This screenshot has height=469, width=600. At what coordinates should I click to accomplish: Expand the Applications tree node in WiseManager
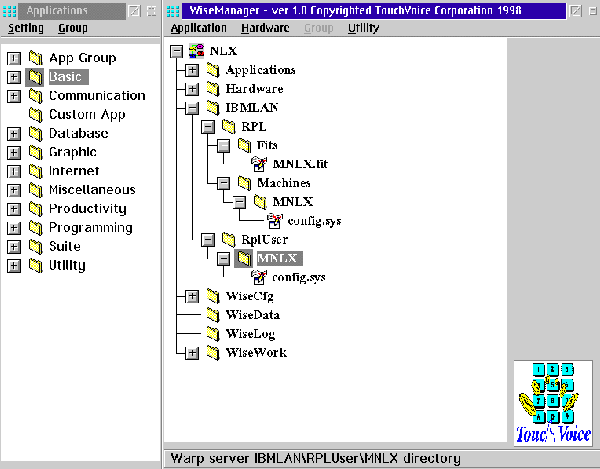tap(192, 70)
